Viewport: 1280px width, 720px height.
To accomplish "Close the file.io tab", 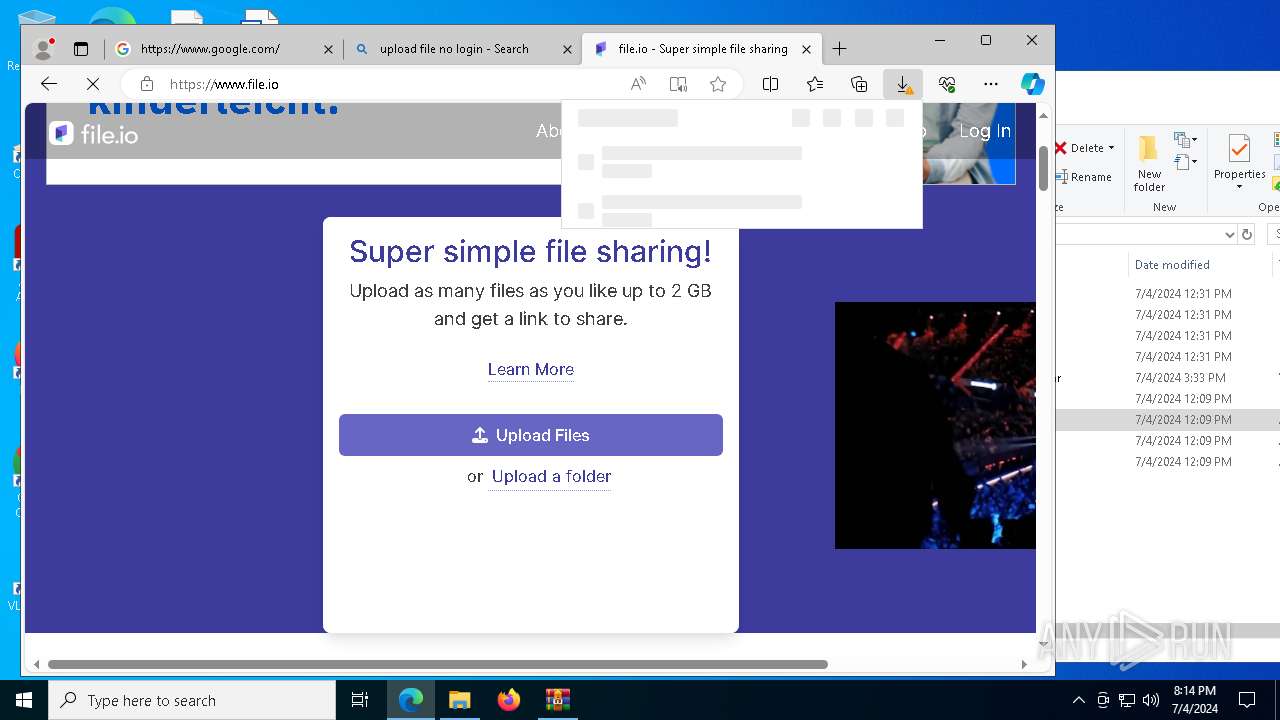I will click(807, 49).
